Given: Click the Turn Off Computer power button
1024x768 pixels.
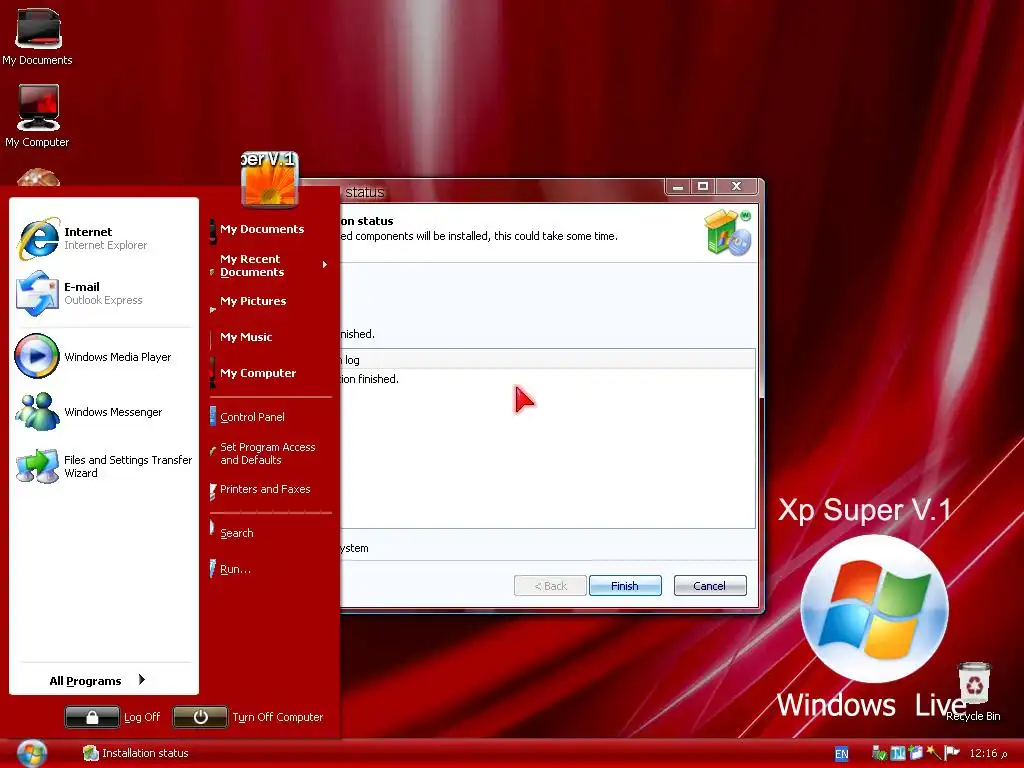Looking at the screenshot, I should pos(200,717).
